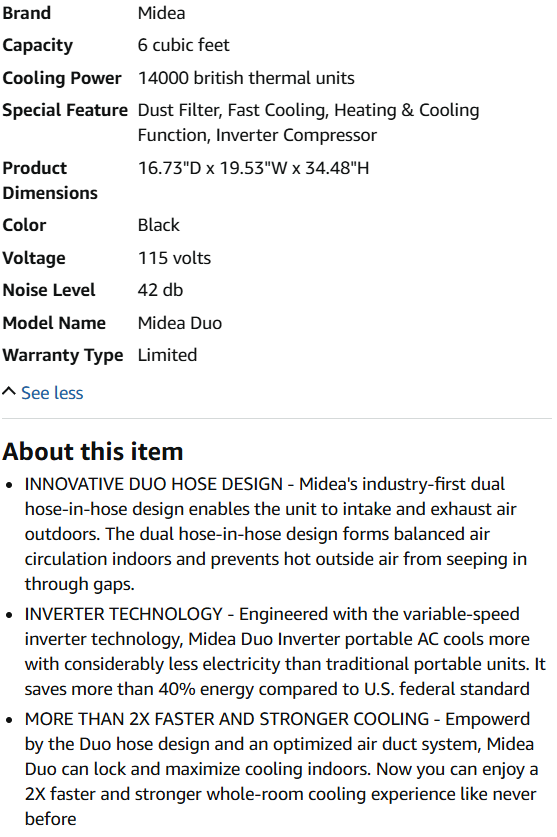Click the Noise Level value 42 db
Image resolution: width=557 pixels, height=837 pixels.
pos(160,290)
